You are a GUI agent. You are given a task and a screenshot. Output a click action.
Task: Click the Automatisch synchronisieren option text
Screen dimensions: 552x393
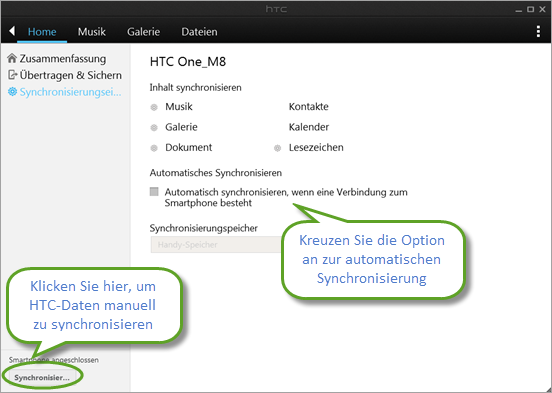click(x=286, y=197)
